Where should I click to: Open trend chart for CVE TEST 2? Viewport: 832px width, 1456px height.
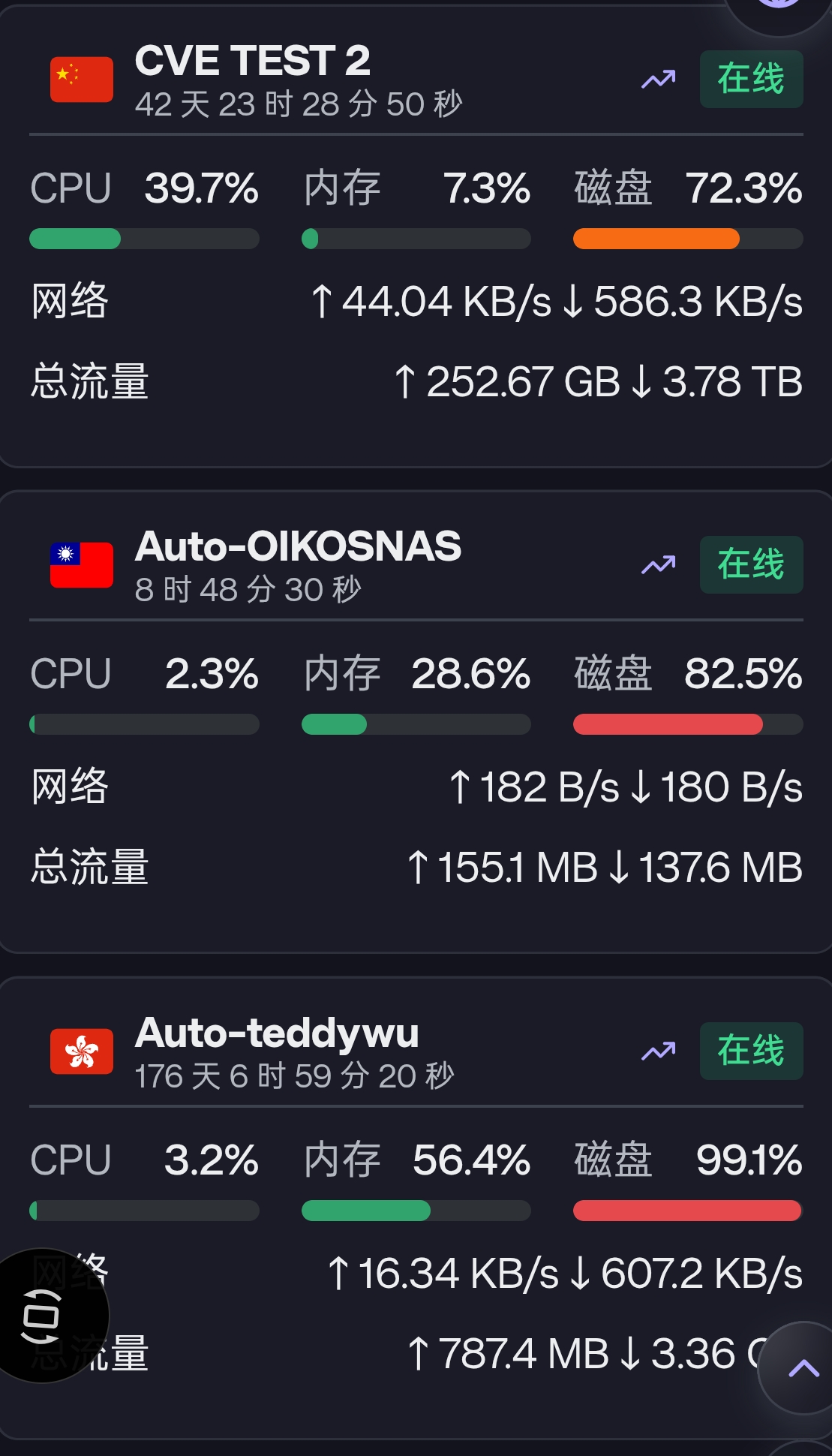[658, 79]
